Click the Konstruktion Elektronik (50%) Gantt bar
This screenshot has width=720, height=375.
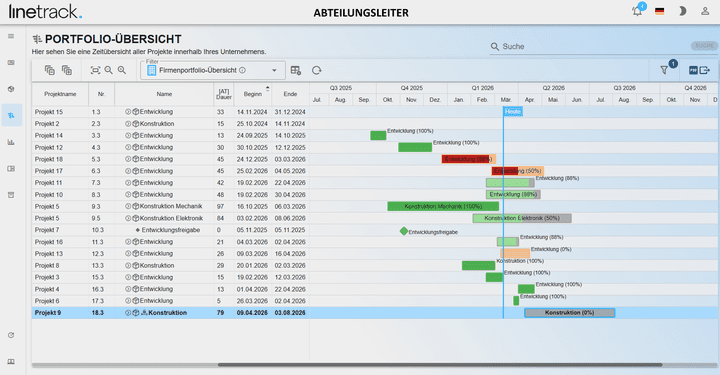[522, 218]
